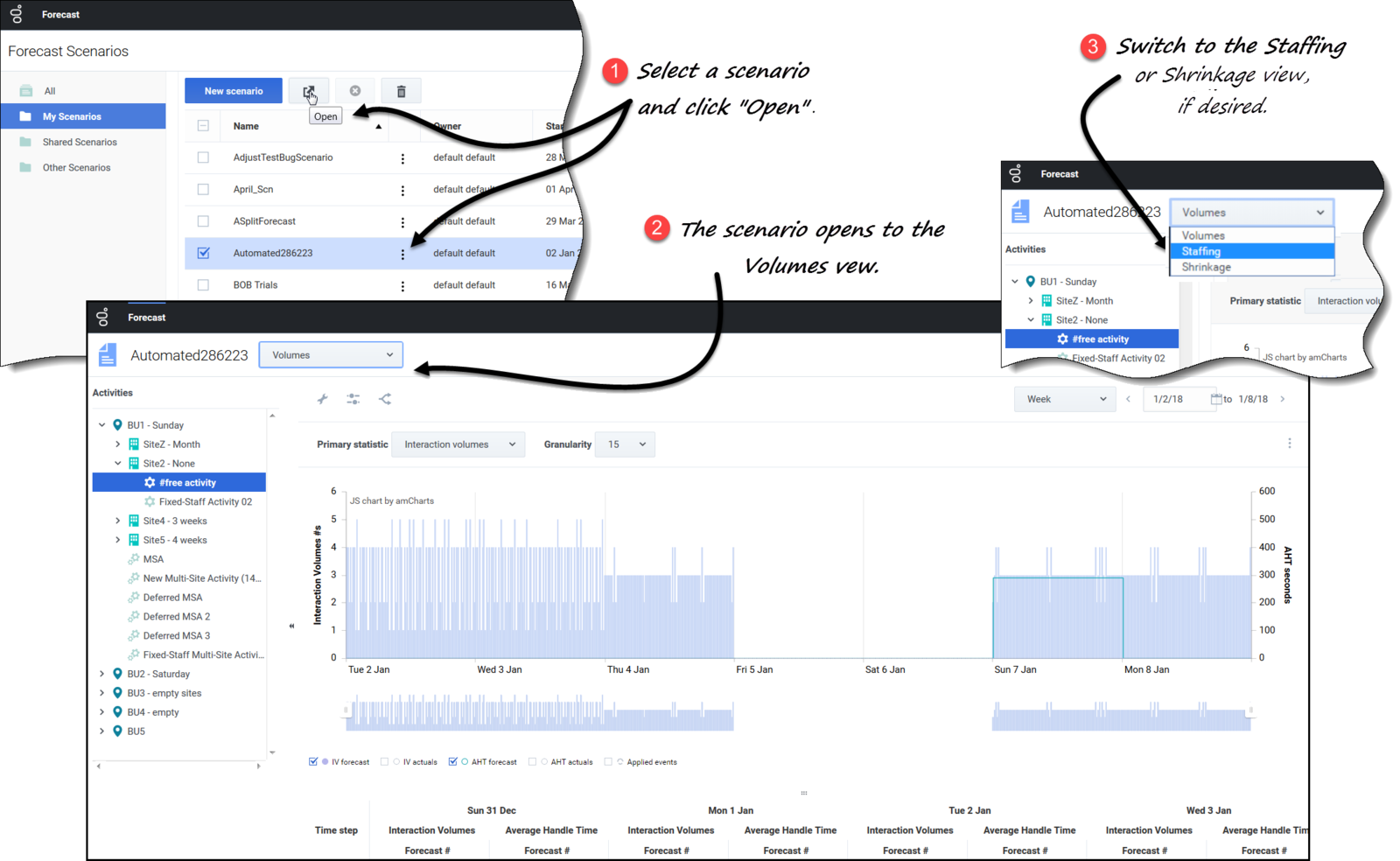Open the three-dot menu for Automated286223
Screen dimensions: 1400x861
[402, 254]
